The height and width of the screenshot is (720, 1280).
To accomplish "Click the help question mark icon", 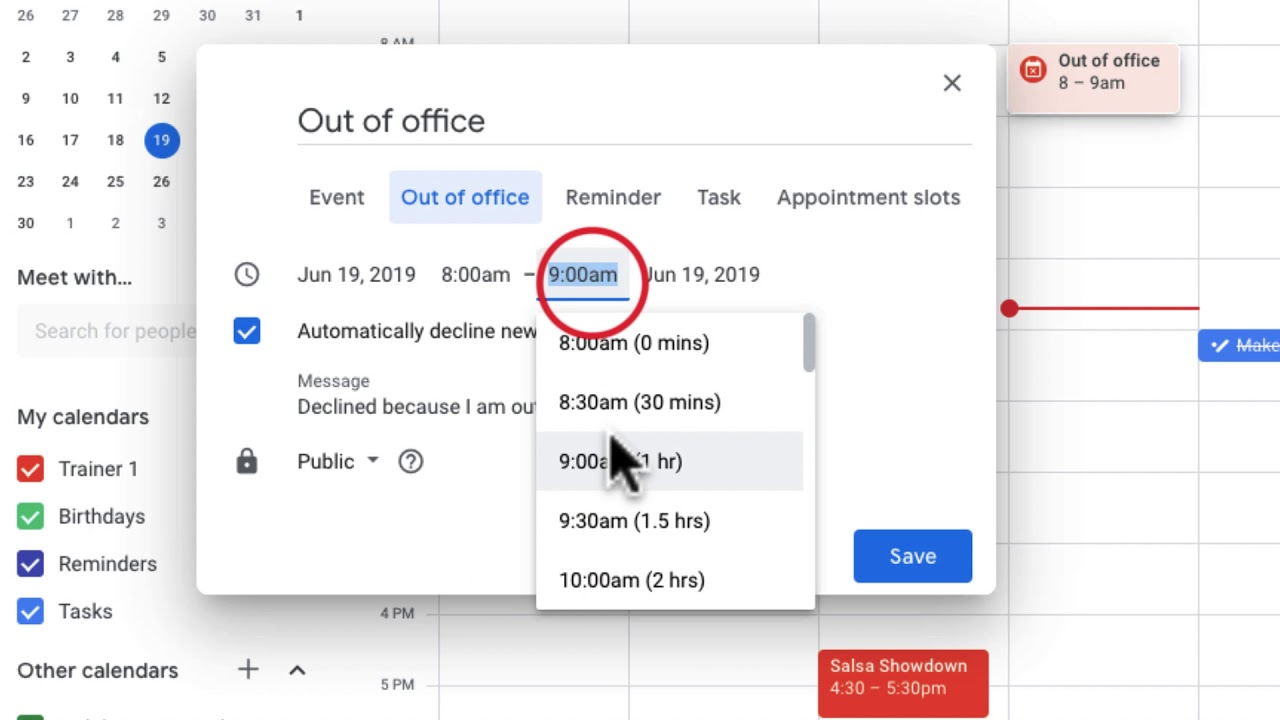I will click(410, 461).
